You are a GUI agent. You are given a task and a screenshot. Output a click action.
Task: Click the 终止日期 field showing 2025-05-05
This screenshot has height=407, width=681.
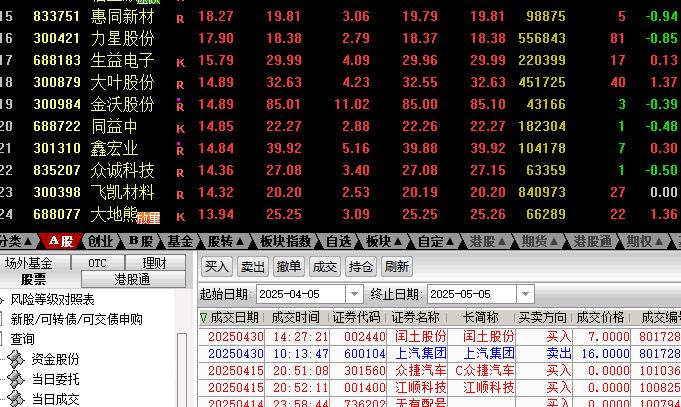coord(472,294)
